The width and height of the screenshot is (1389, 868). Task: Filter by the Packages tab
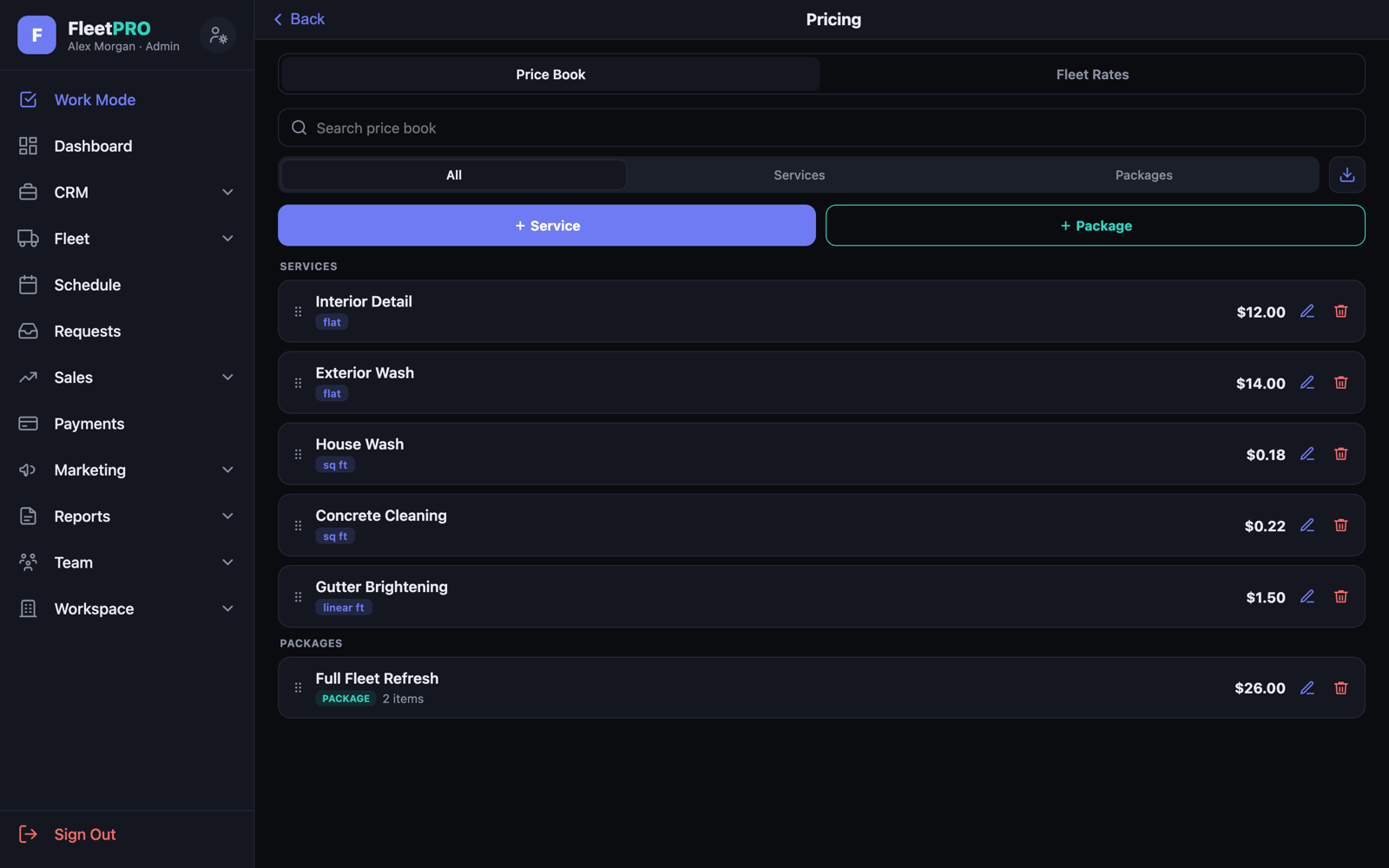(1144, 175)
